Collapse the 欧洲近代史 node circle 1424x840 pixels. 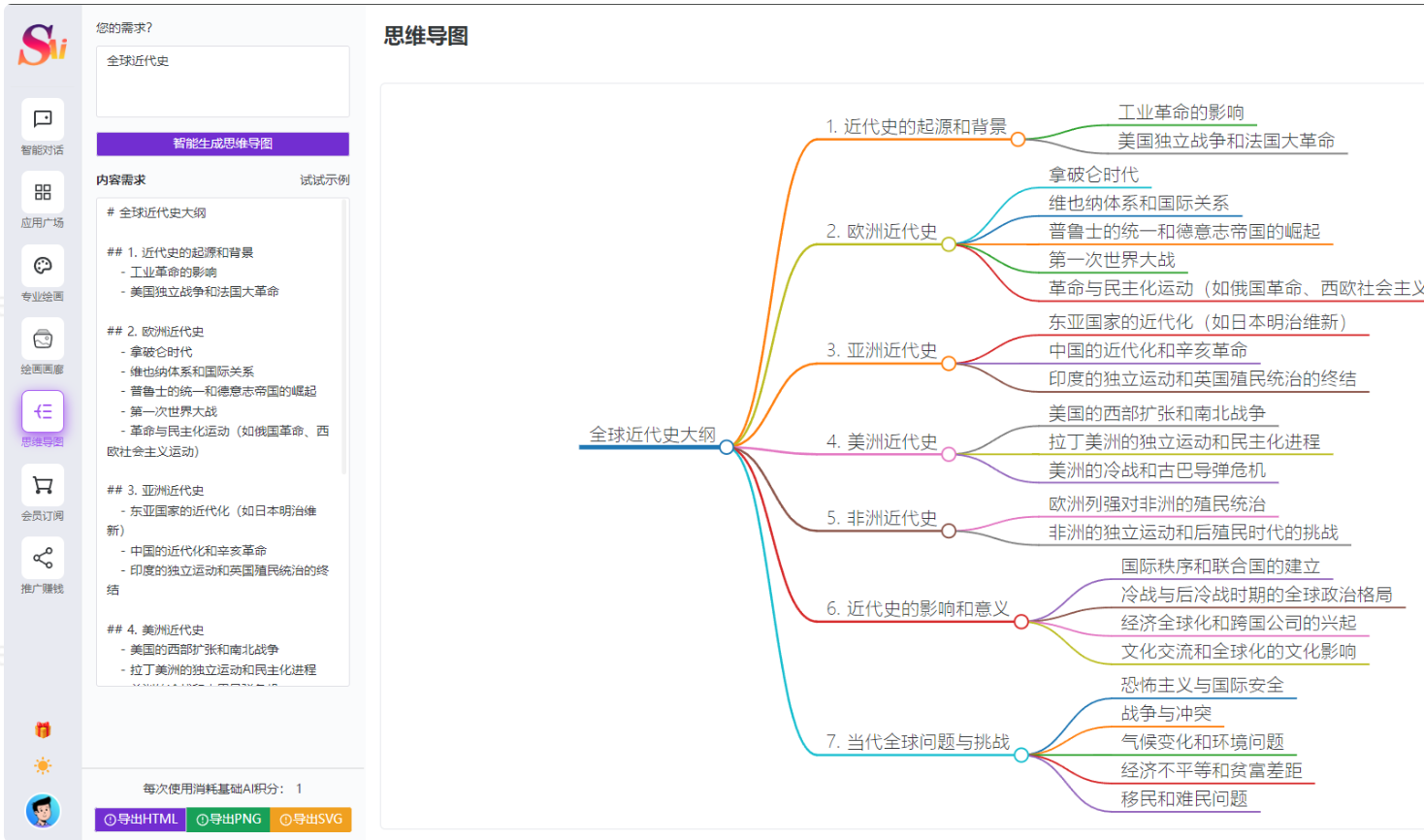(949, 244)
